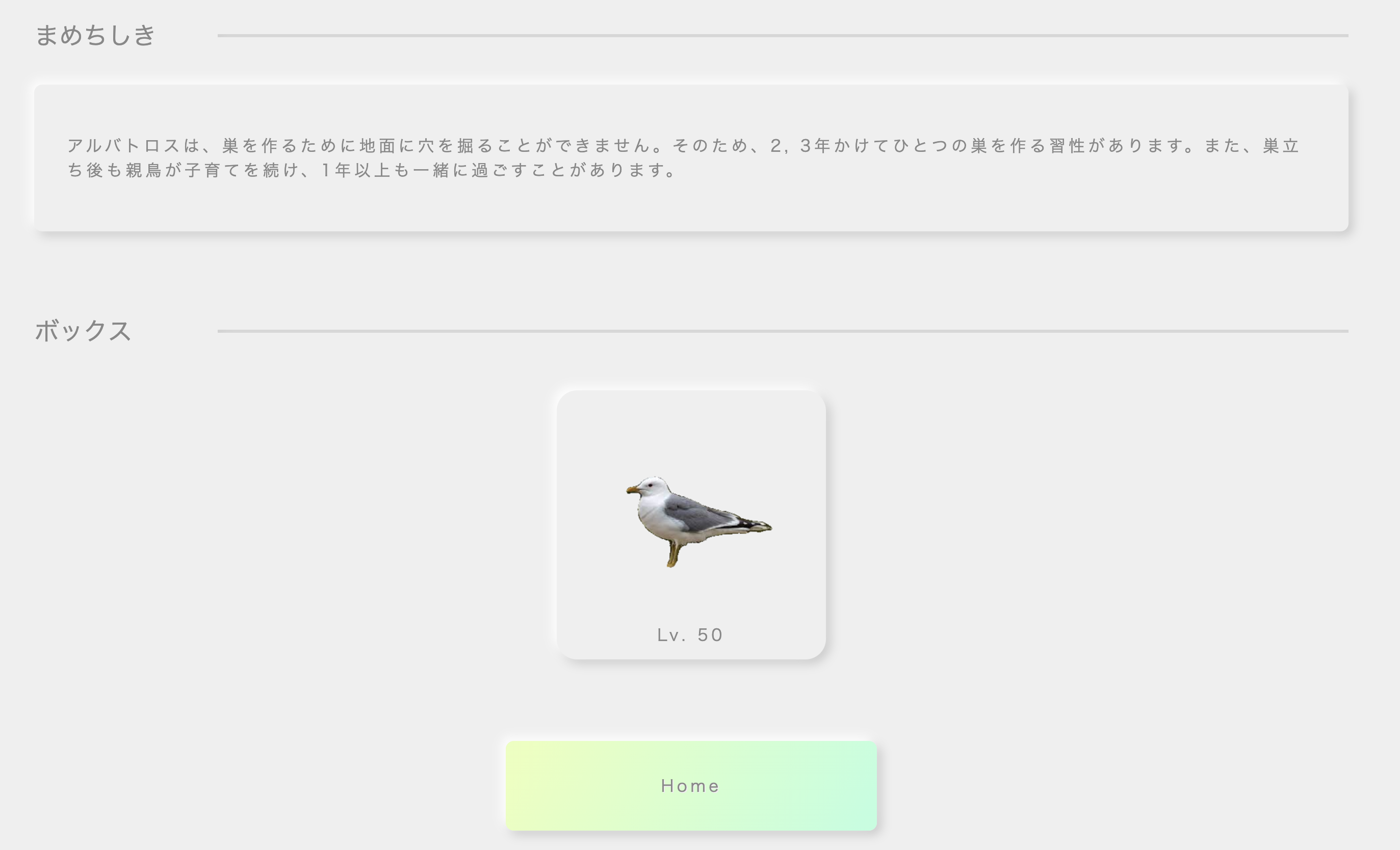The width and height of the screenshot is (1400, 850).
Task: Click the bird's yellow legs
Action: (x=673, y=555)
